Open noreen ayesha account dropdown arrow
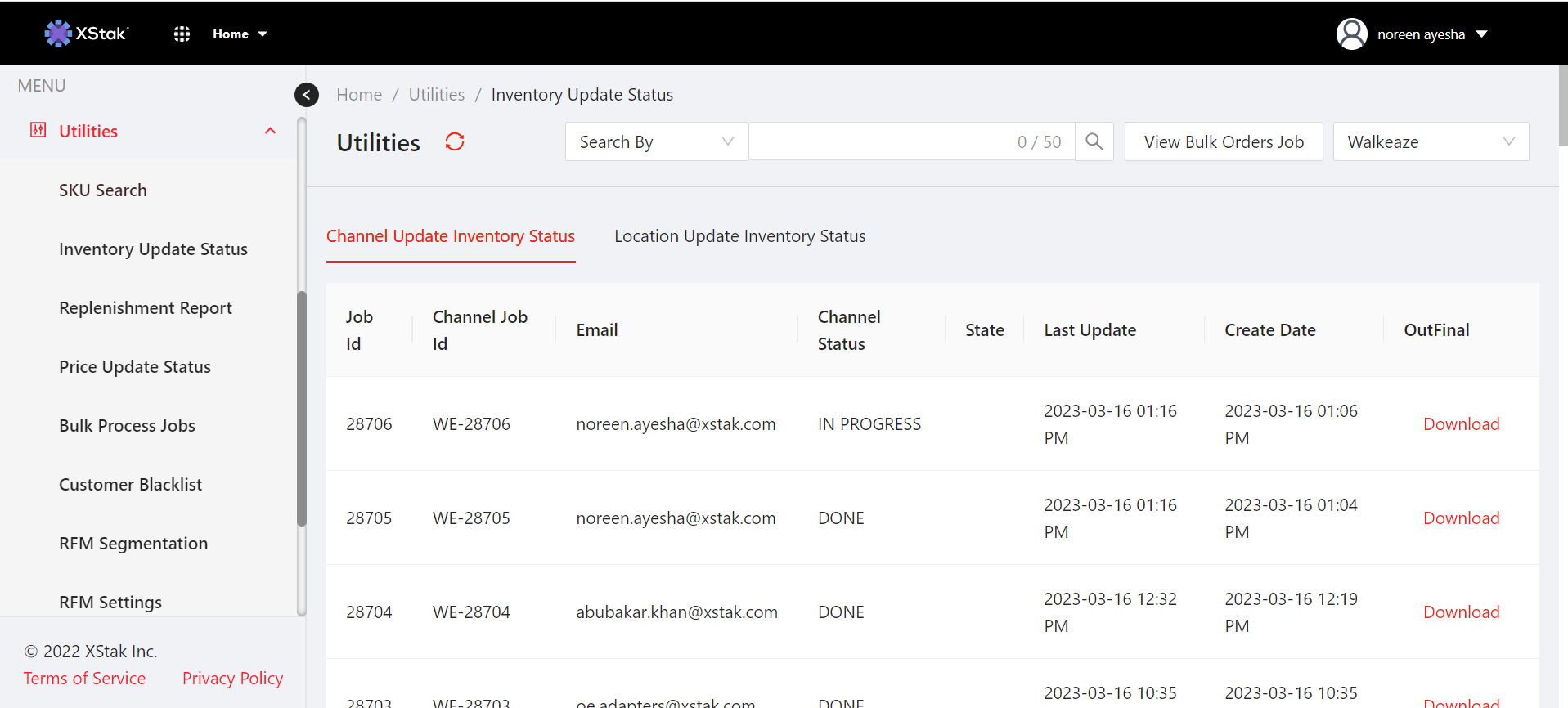The image size is (1568, 708). click(x=1481, y=34)
